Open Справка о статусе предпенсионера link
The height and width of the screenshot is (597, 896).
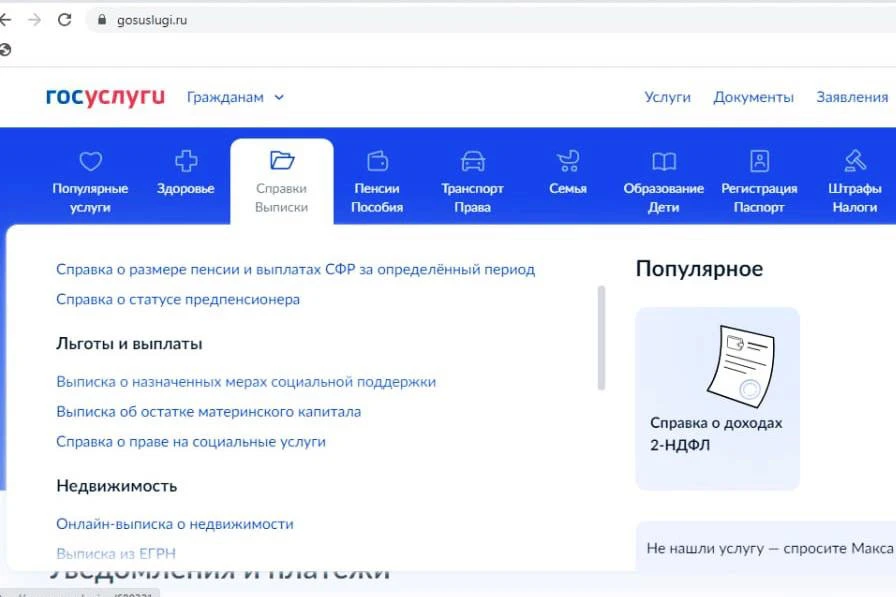tap(178, 299)
